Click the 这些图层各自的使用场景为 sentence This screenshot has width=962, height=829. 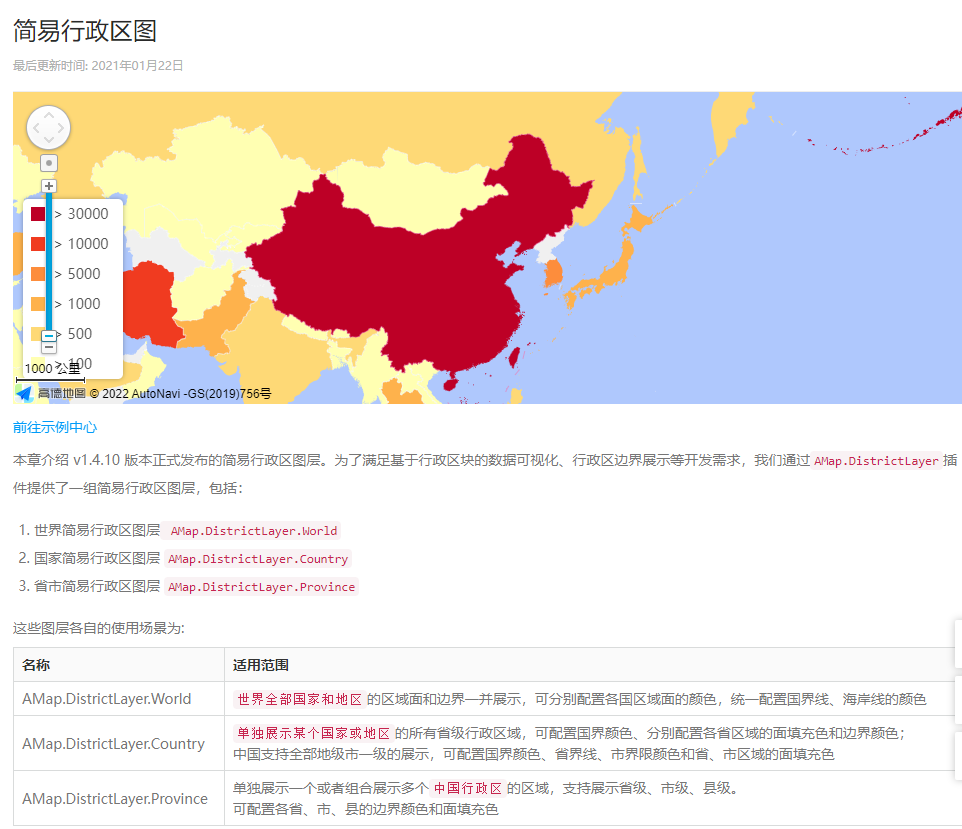pyautogui.click(x=99, y=628)
